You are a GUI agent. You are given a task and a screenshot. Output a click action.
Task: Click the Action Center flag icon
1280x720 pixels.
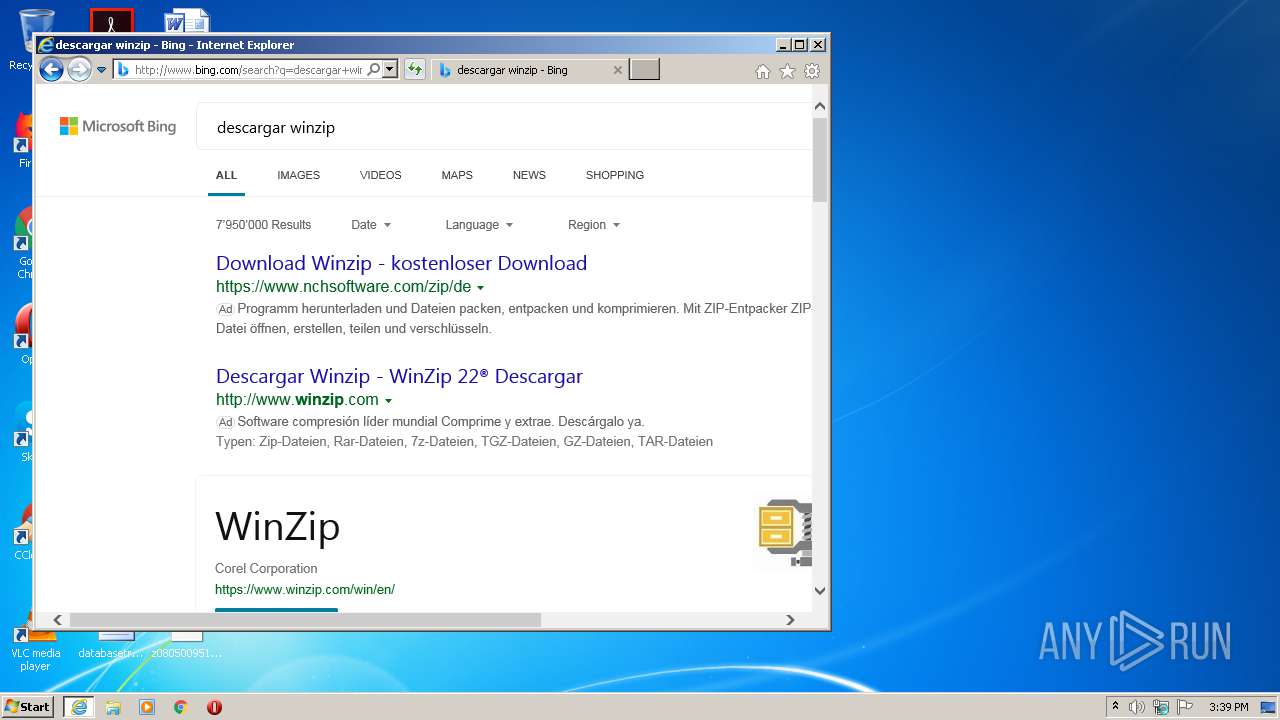pyautogui.click(x=1185, y=707)
